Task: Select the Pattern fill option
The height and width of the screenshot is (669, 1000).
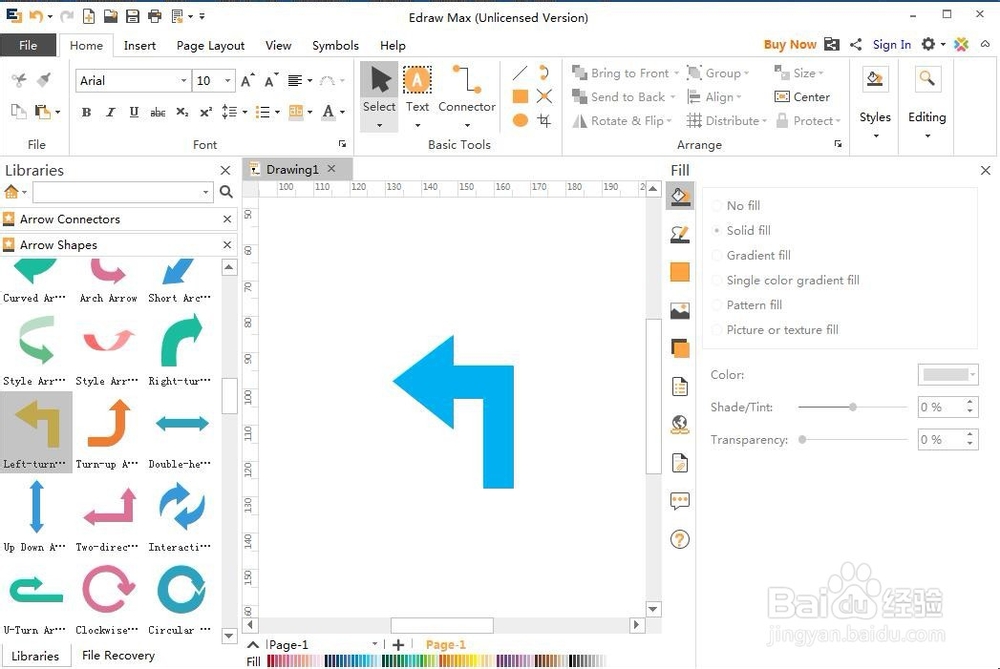Action: pyautogui.click(x=747, y=305)
